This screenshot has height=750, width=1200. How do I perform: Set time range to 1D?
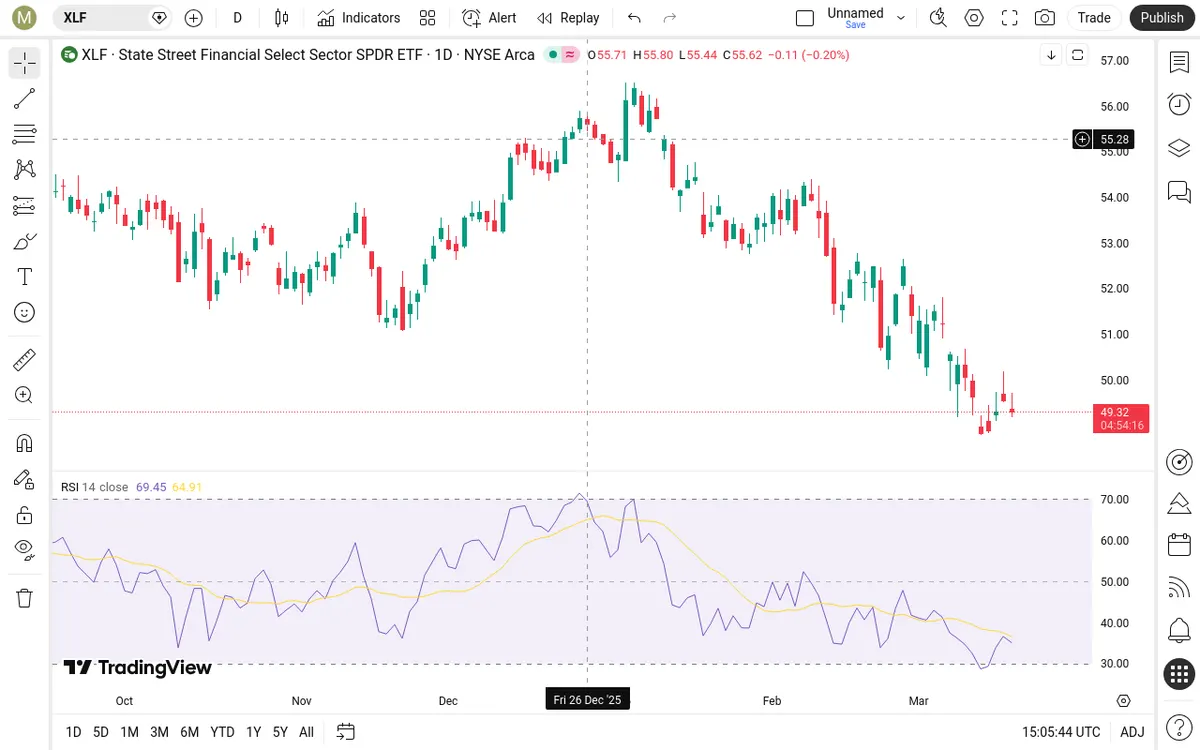click(x=73, y=732)
